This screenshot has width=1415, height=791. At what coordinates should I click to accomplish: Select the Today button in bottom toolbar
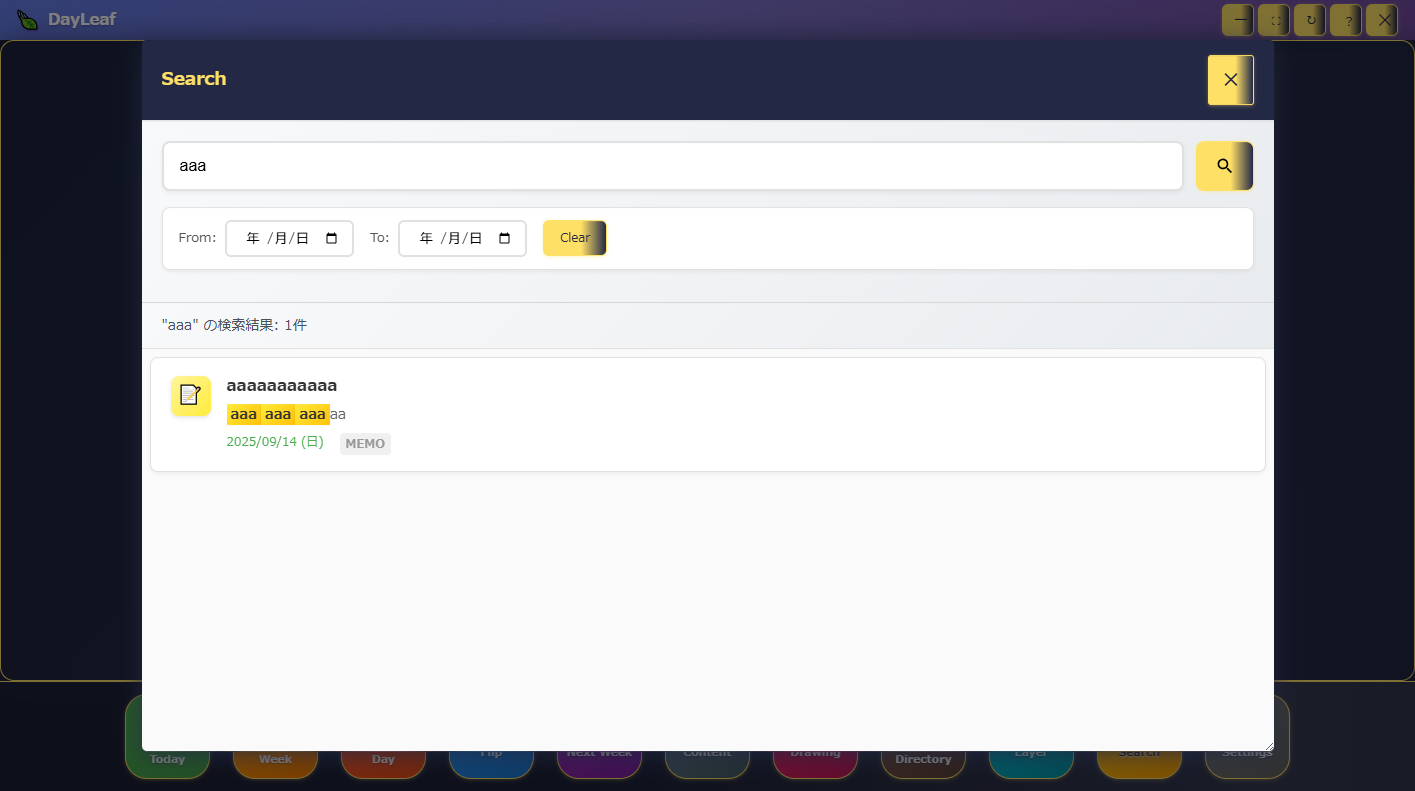(x=167, y=760)
